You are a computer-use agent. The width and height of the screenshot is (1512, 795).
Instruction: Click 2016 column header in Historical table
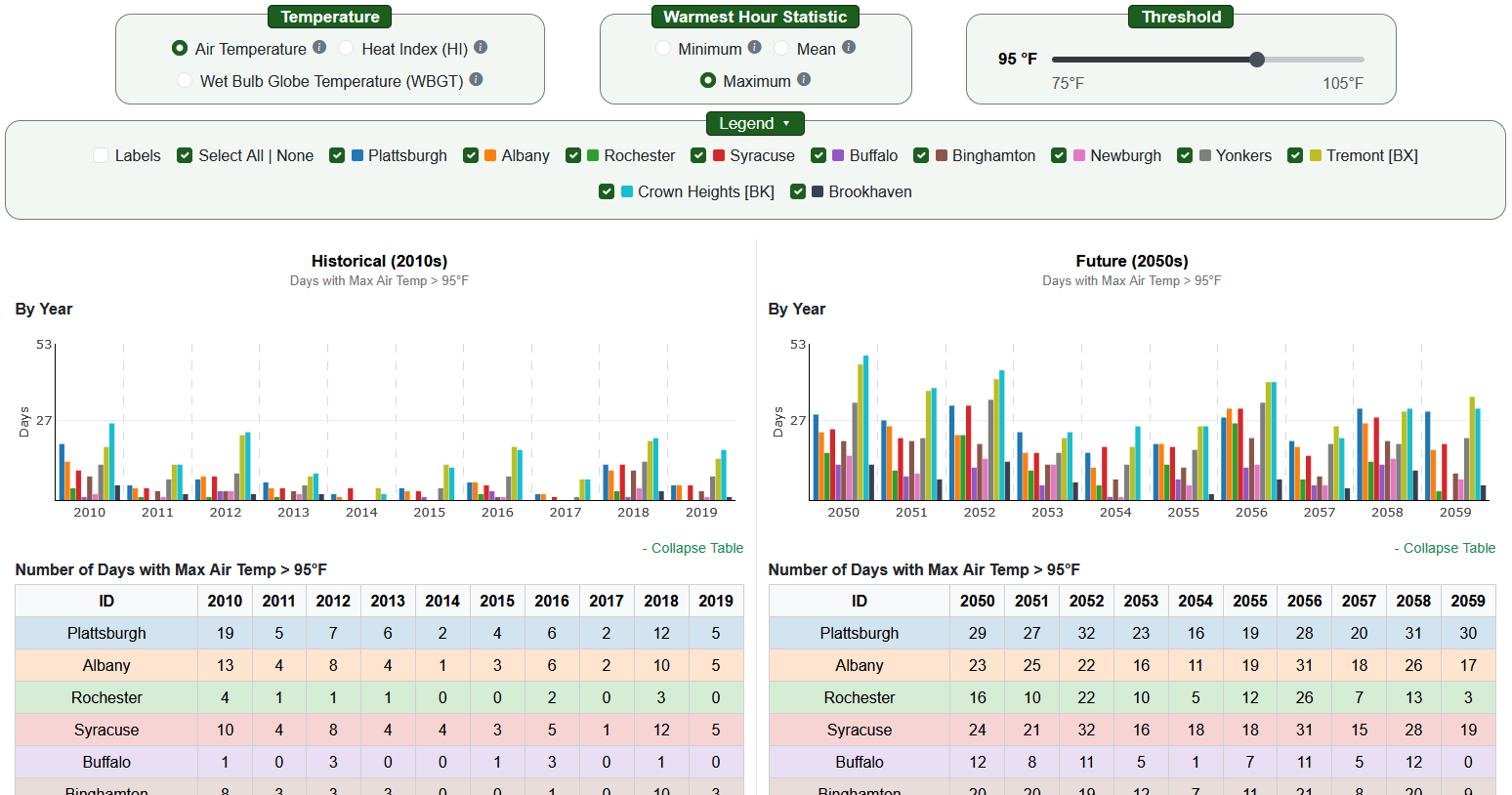552,601
